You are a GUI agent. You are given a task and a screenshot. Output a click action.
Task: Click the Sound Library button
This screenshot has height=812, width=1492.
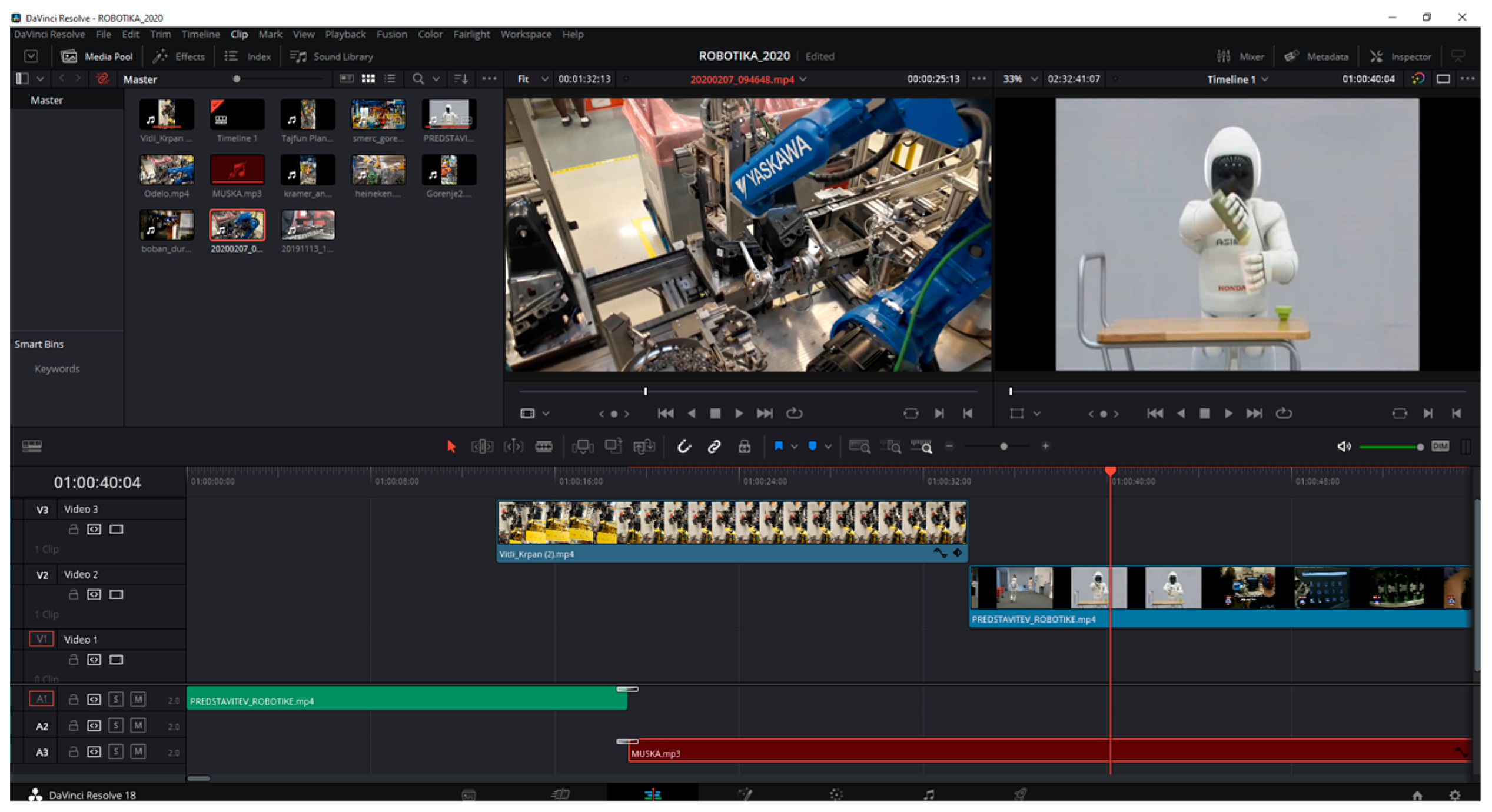point(332,56)
